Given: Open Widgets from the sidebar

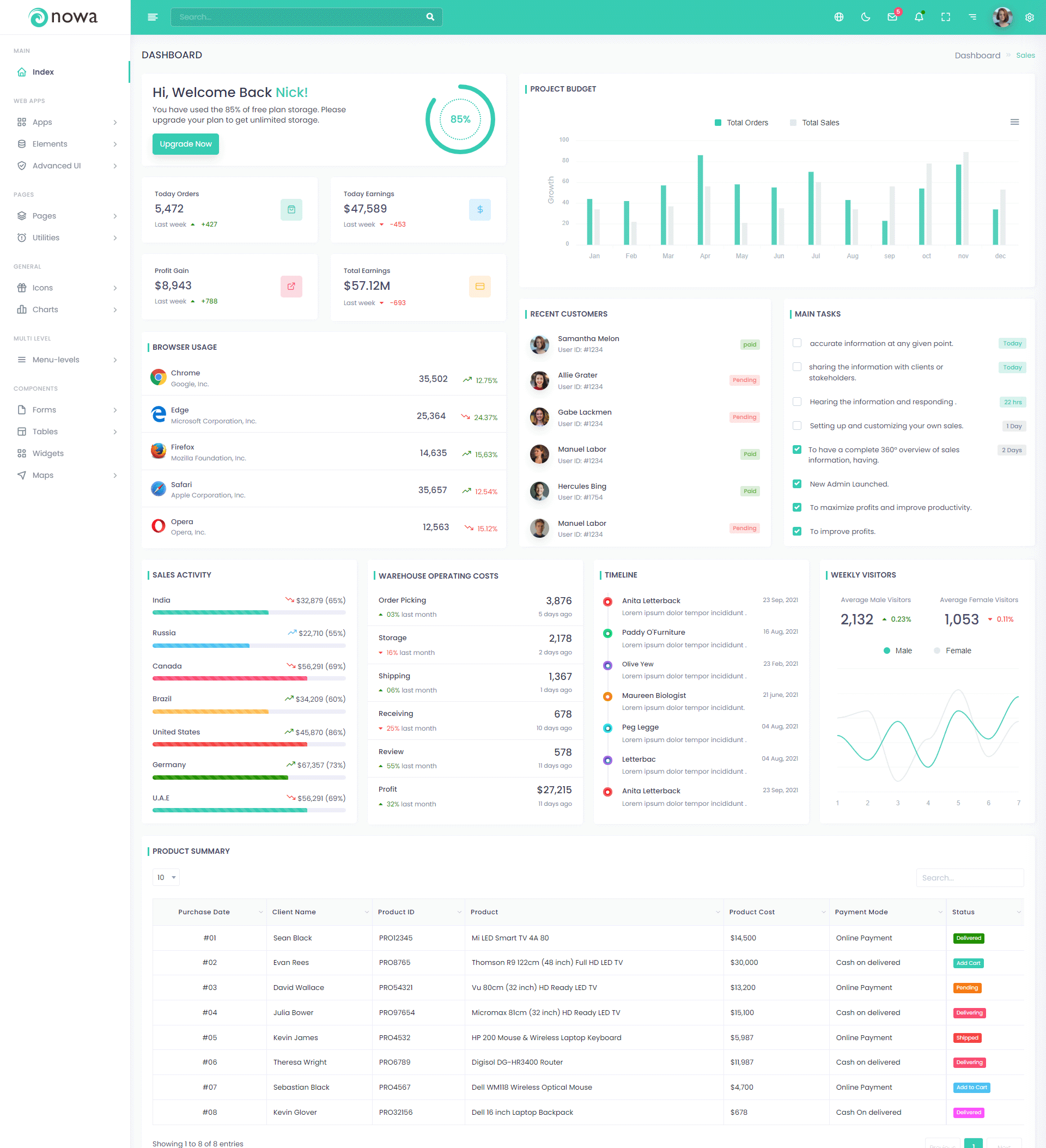Looking at the screenshot, I should click(48, 453).
